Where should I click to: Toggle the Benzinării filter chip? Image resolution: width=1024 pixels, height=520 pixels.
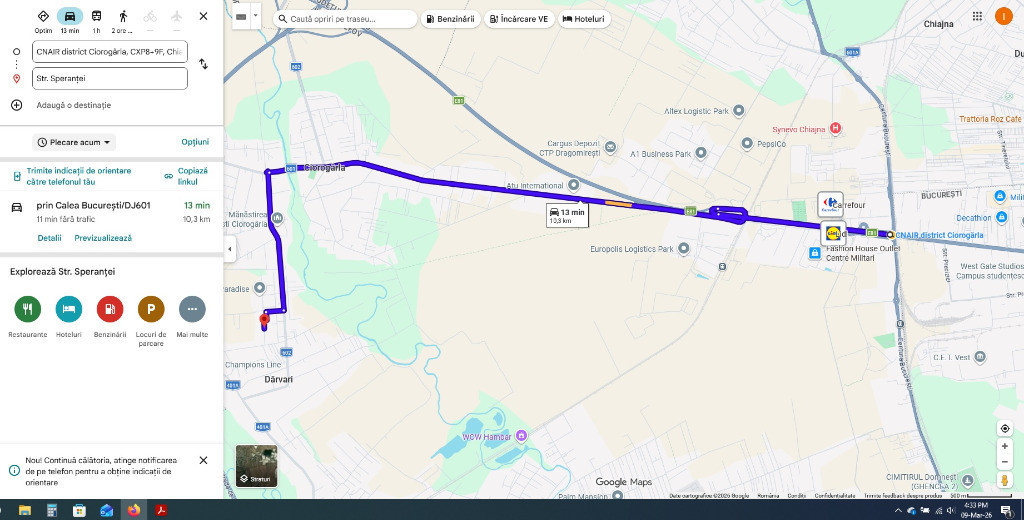pyautogui.click(x=451, y=19)
